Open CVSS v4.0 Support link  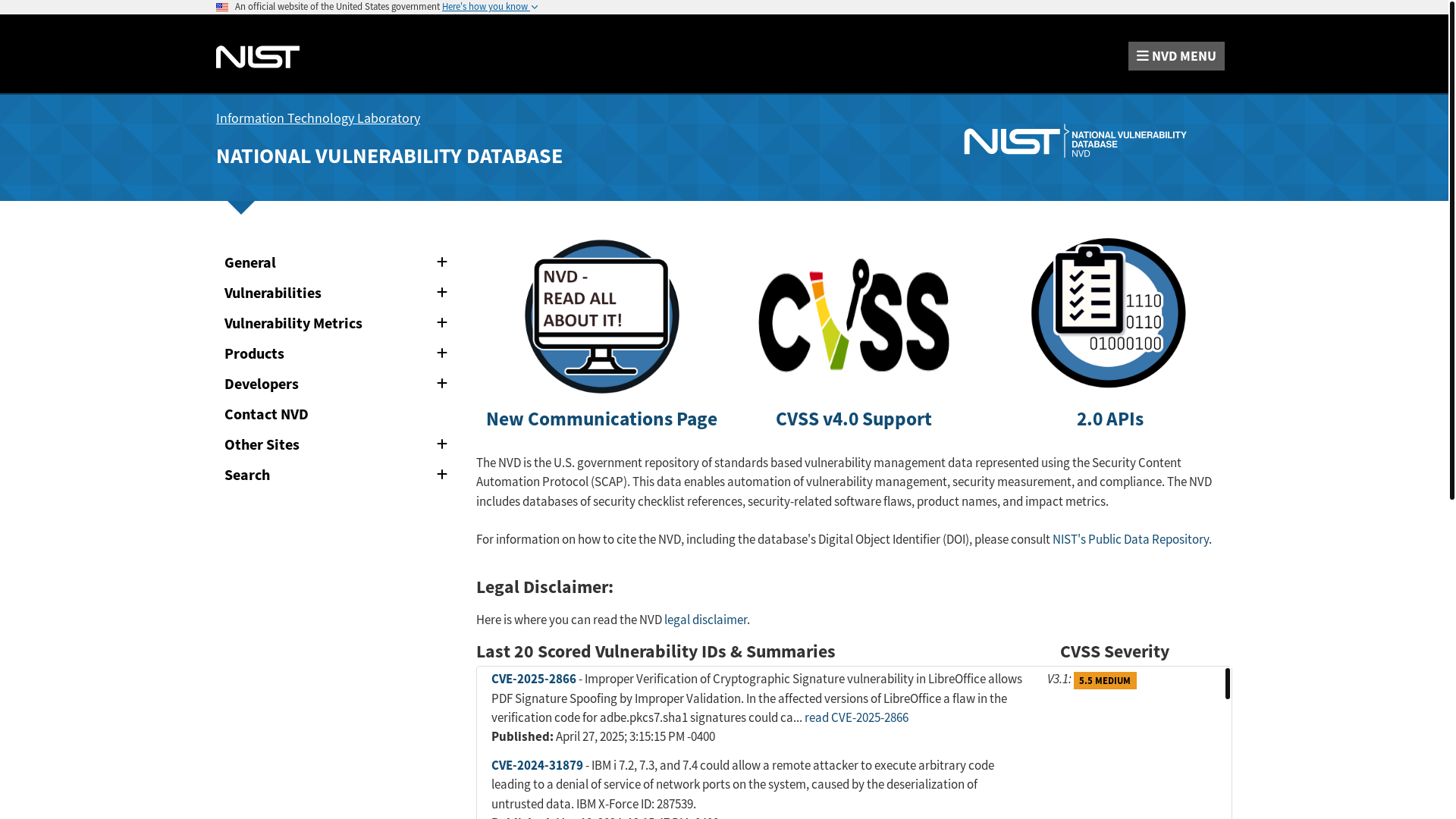(853, 419)
